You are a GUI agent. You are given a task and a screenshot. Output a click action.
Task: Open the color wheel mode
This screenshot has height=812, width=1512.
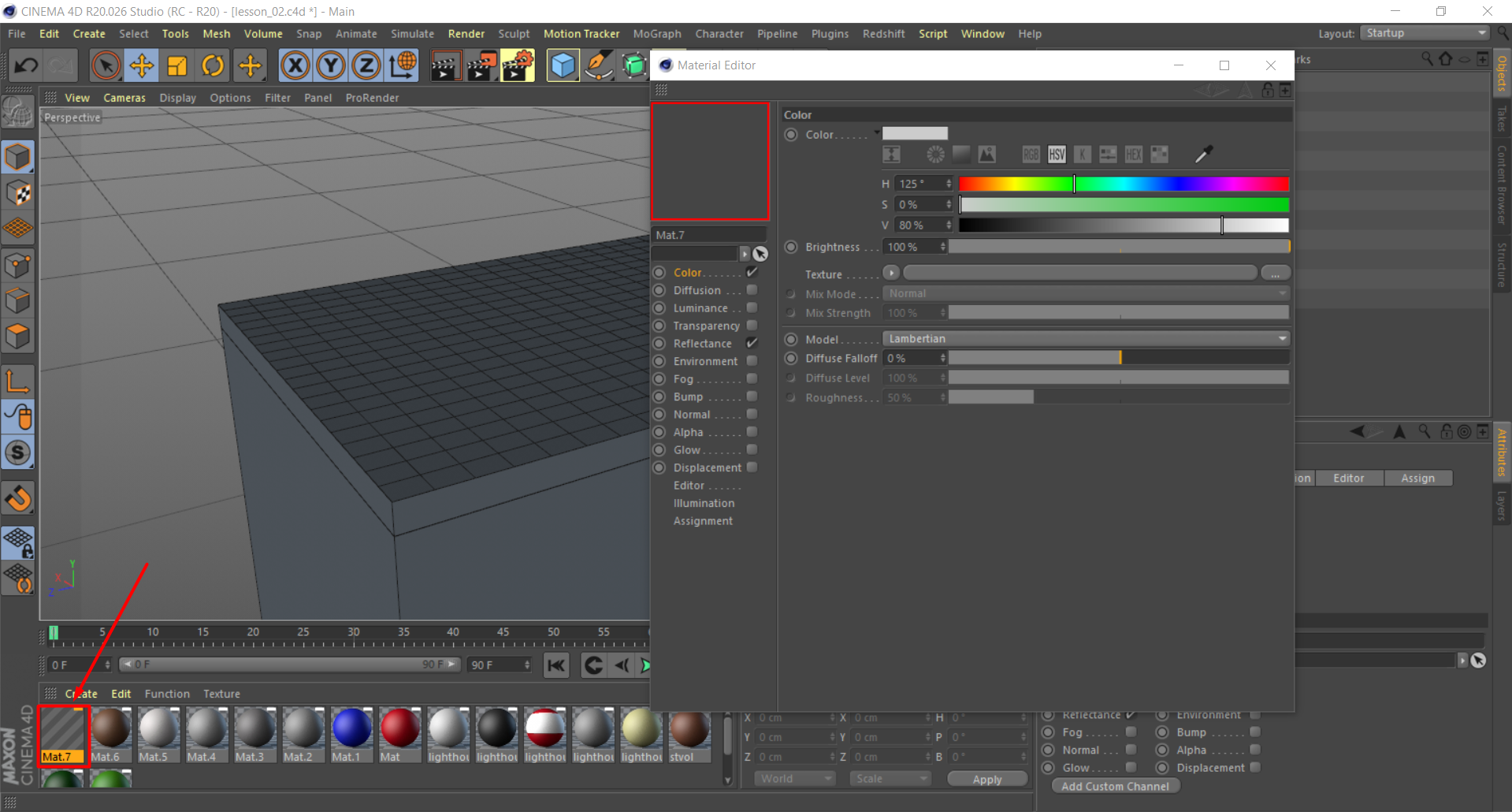(935, 155)
